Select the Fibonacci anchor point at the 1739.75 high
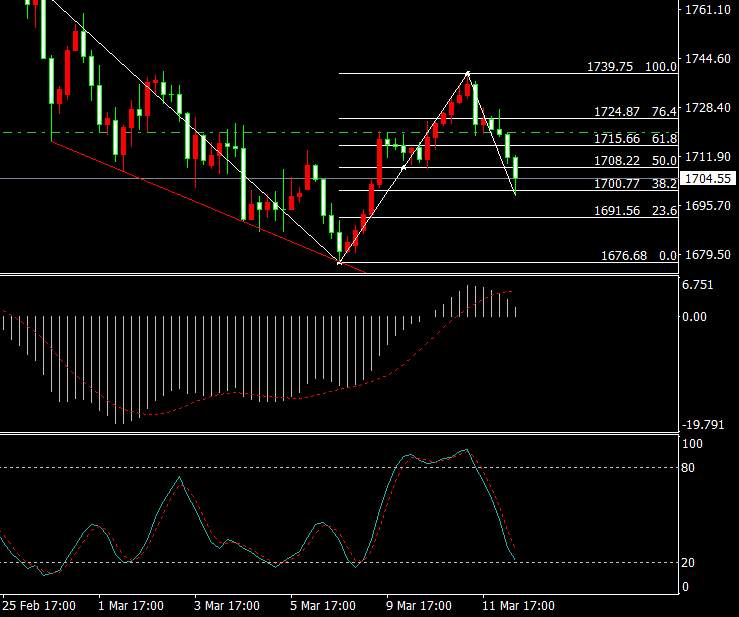This screenshot has height=617, width=739. click(x=468, y=73)
